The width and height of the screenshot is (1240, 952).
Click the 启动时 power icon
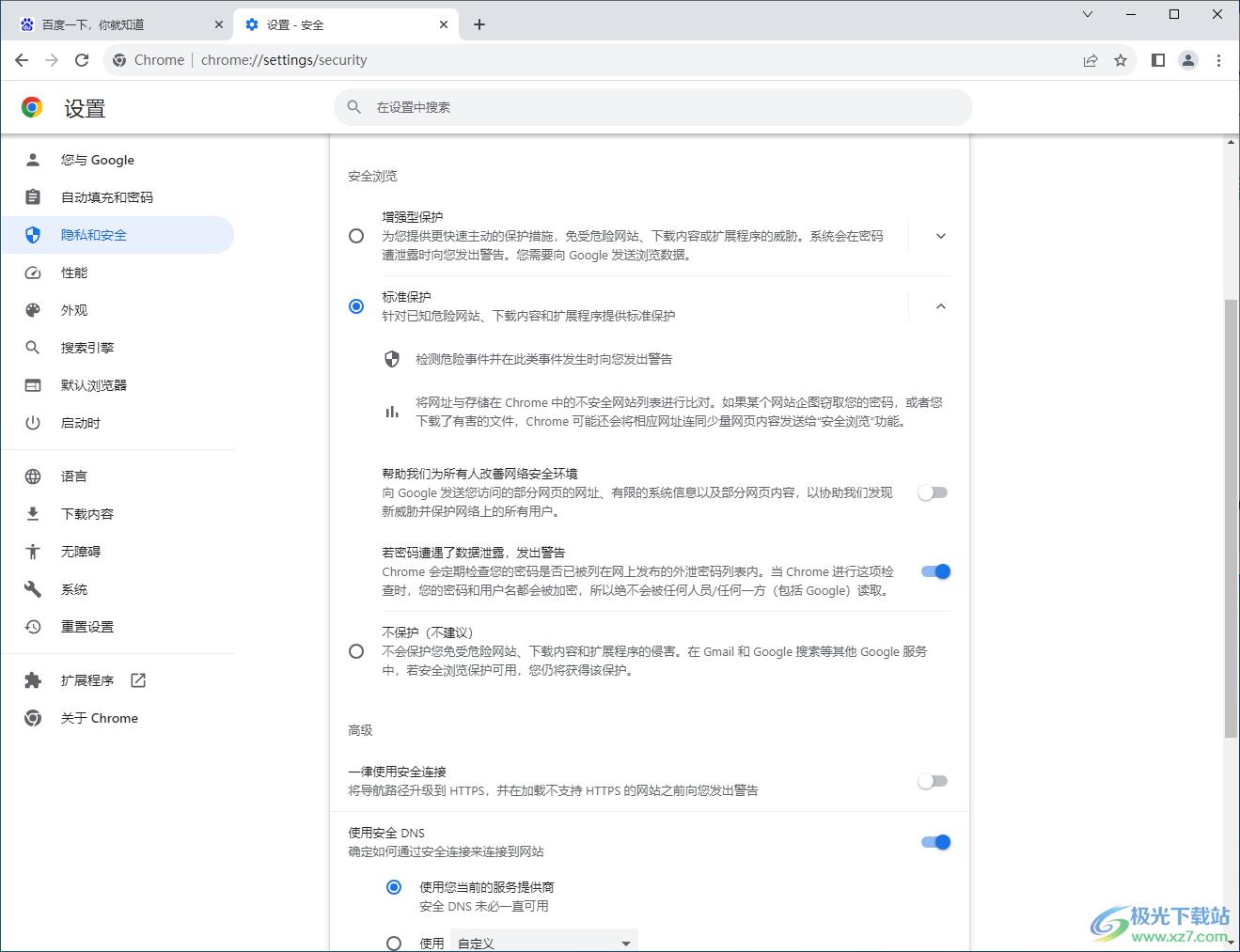point(33,423)
